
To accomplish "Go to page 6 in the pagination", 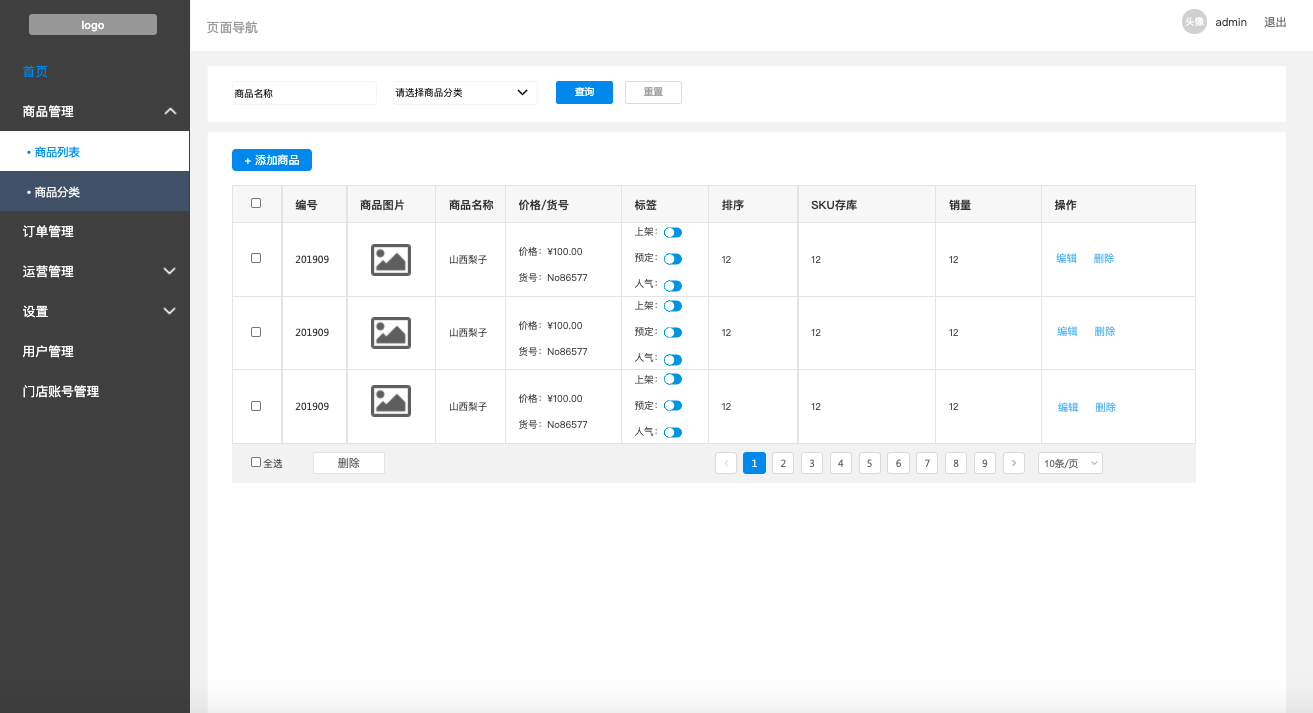I will pyautogui.click(x=898, y=463).
